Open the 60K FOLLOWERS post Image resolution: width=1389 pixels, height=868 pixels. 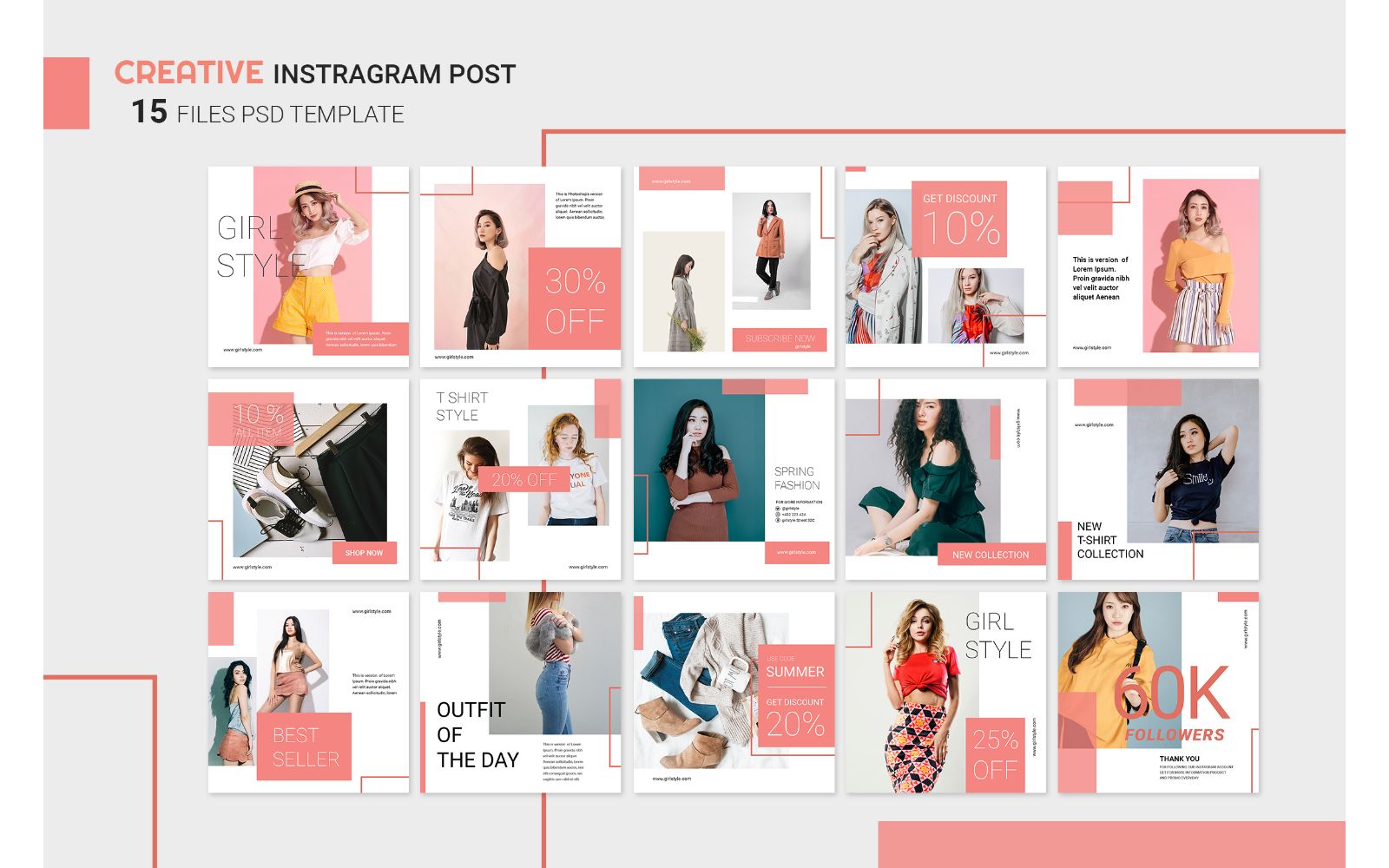pyautogui.click(x=1157, y=693)
